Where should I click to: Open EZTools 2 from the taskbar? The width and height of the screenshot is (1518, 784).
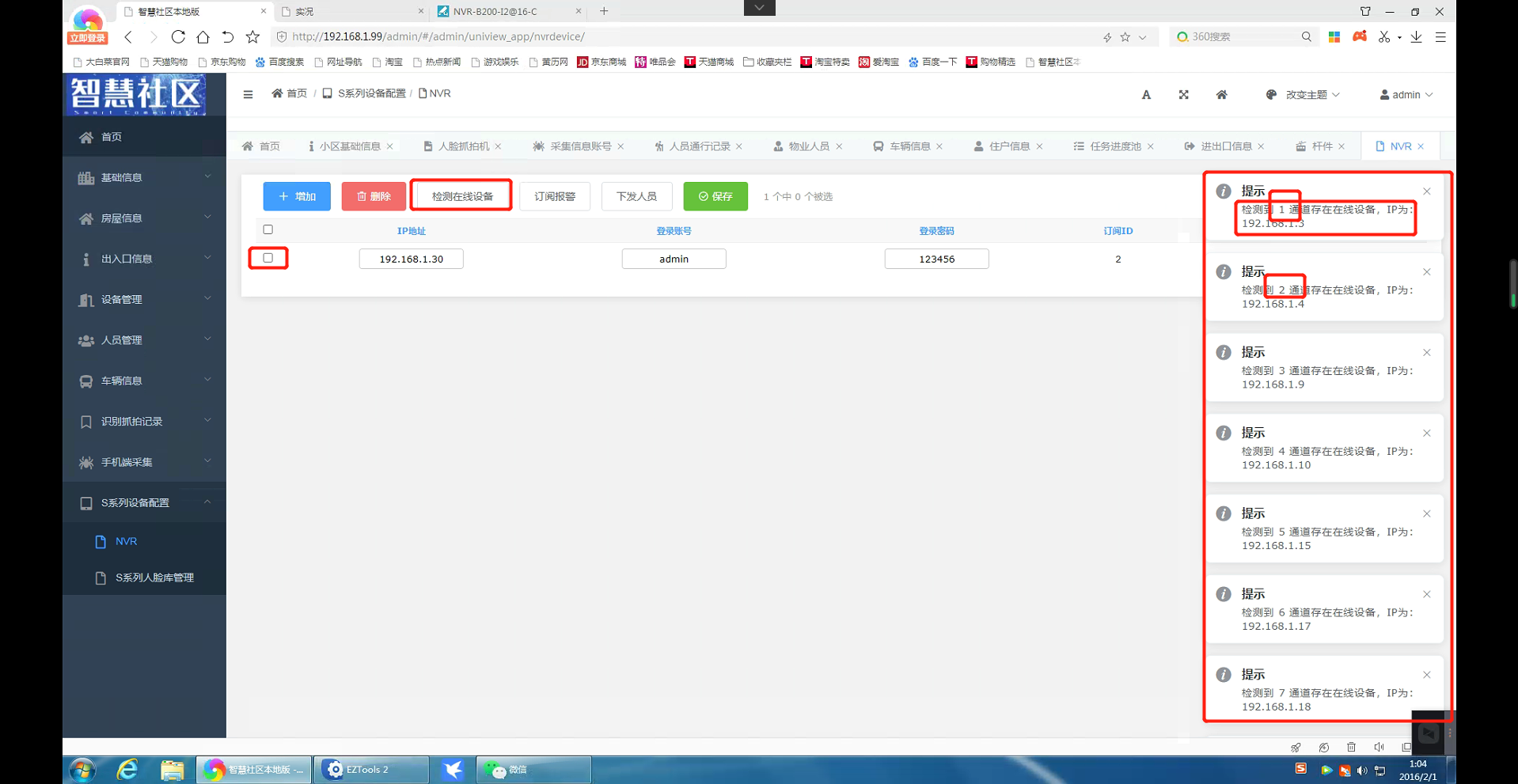pos(370,769)
